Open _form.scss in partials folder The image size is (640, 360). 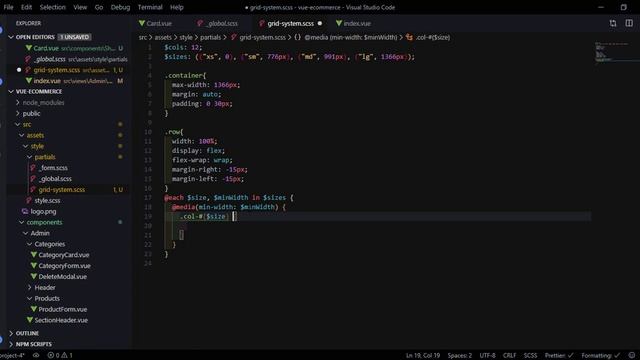(x=53, y=168)
